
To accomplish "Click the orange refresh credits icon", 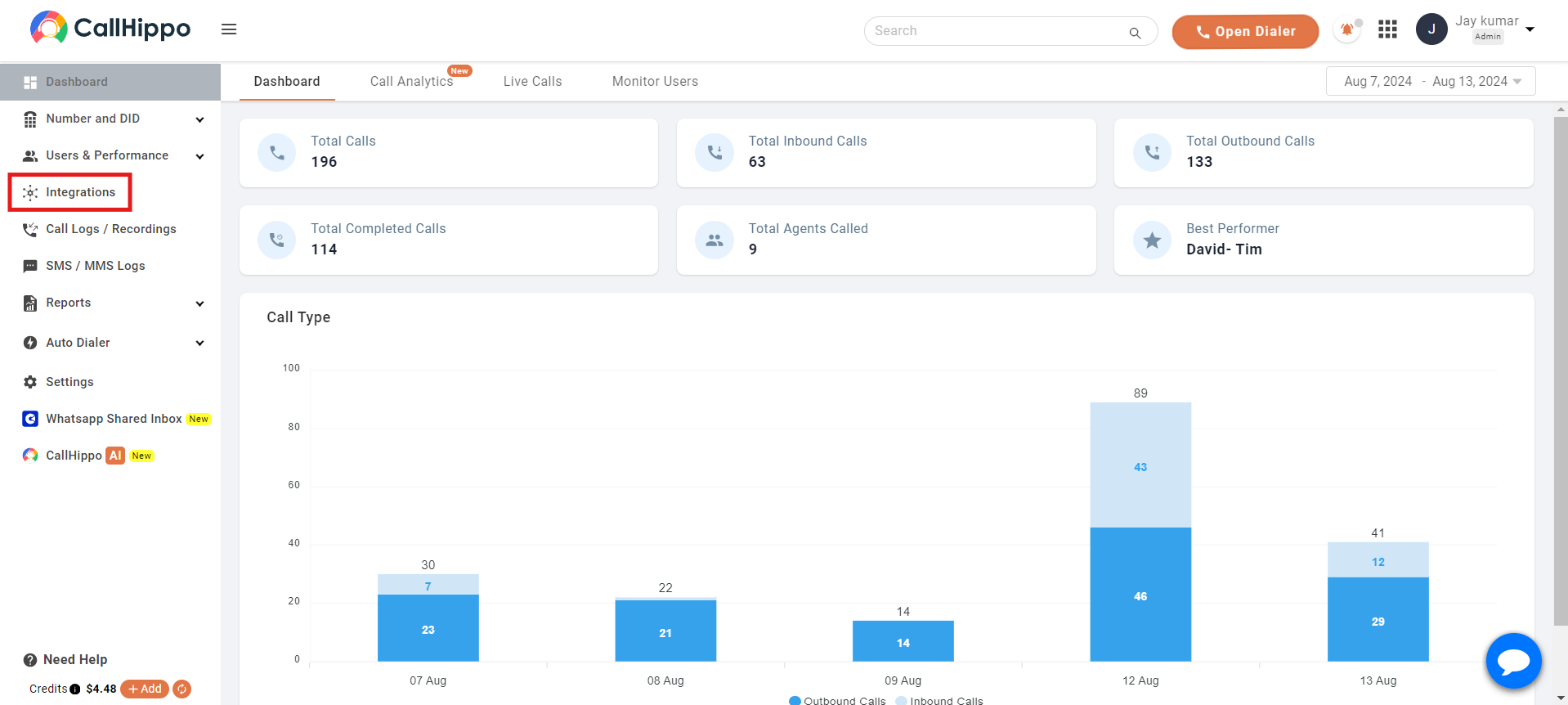I will pos(182,689).
